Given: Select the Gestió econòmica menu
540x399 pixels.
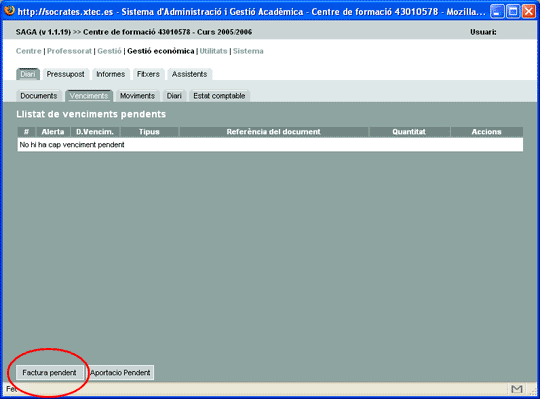Looking at the screenshot, I should click(161, 51).
